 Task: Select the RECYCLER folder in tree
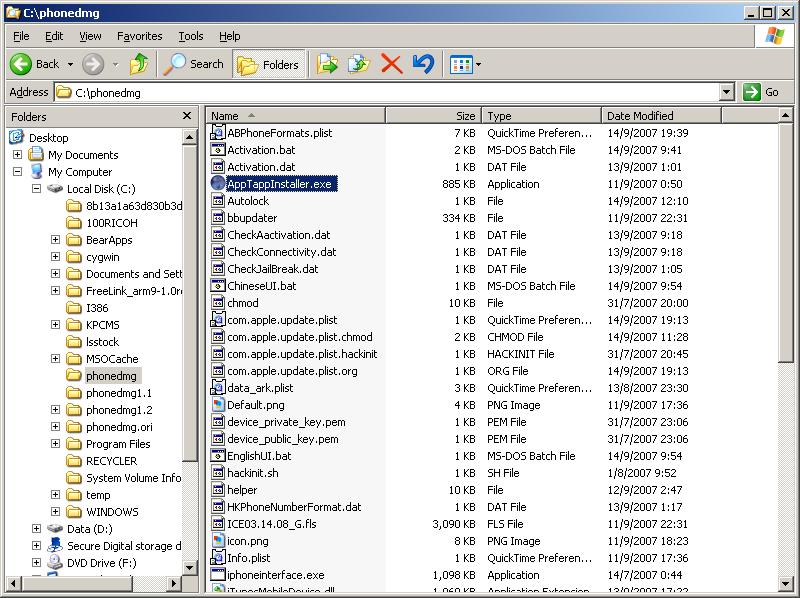tap(112, 461)
